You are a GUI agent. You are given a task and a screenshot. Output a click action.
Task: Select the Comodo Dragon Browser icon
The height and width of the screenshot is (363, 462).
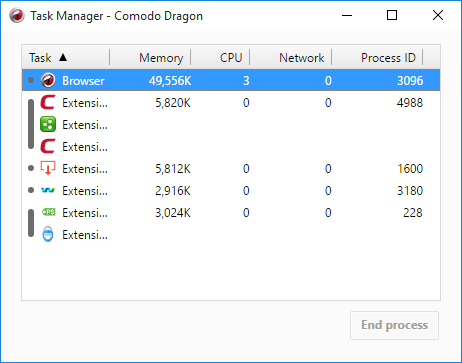(x=48, y=80)
